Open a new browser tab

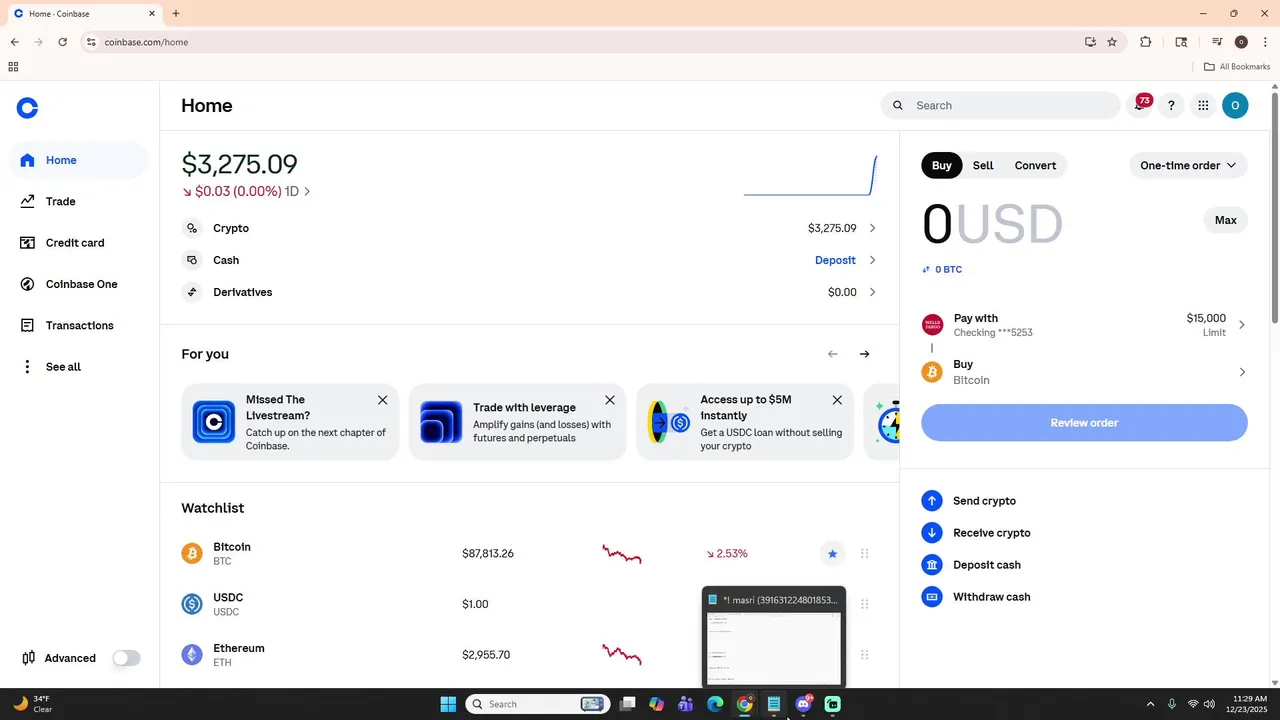176,14
